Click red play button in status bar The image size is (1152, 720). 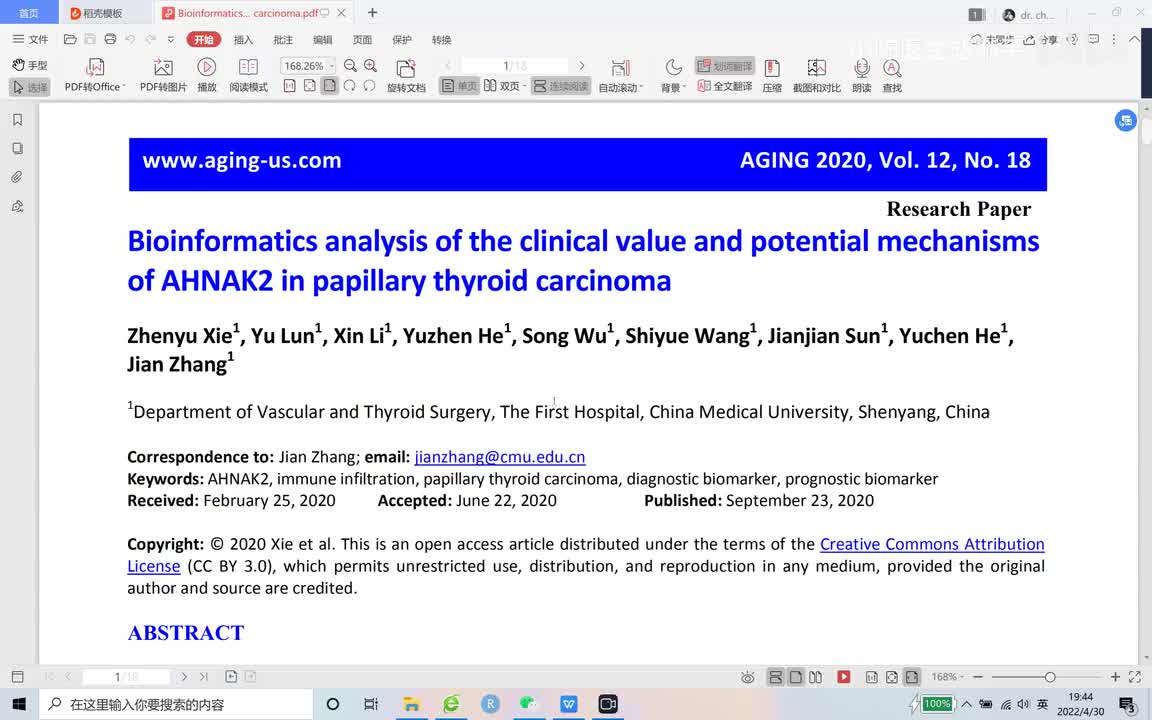click(843, 677)
